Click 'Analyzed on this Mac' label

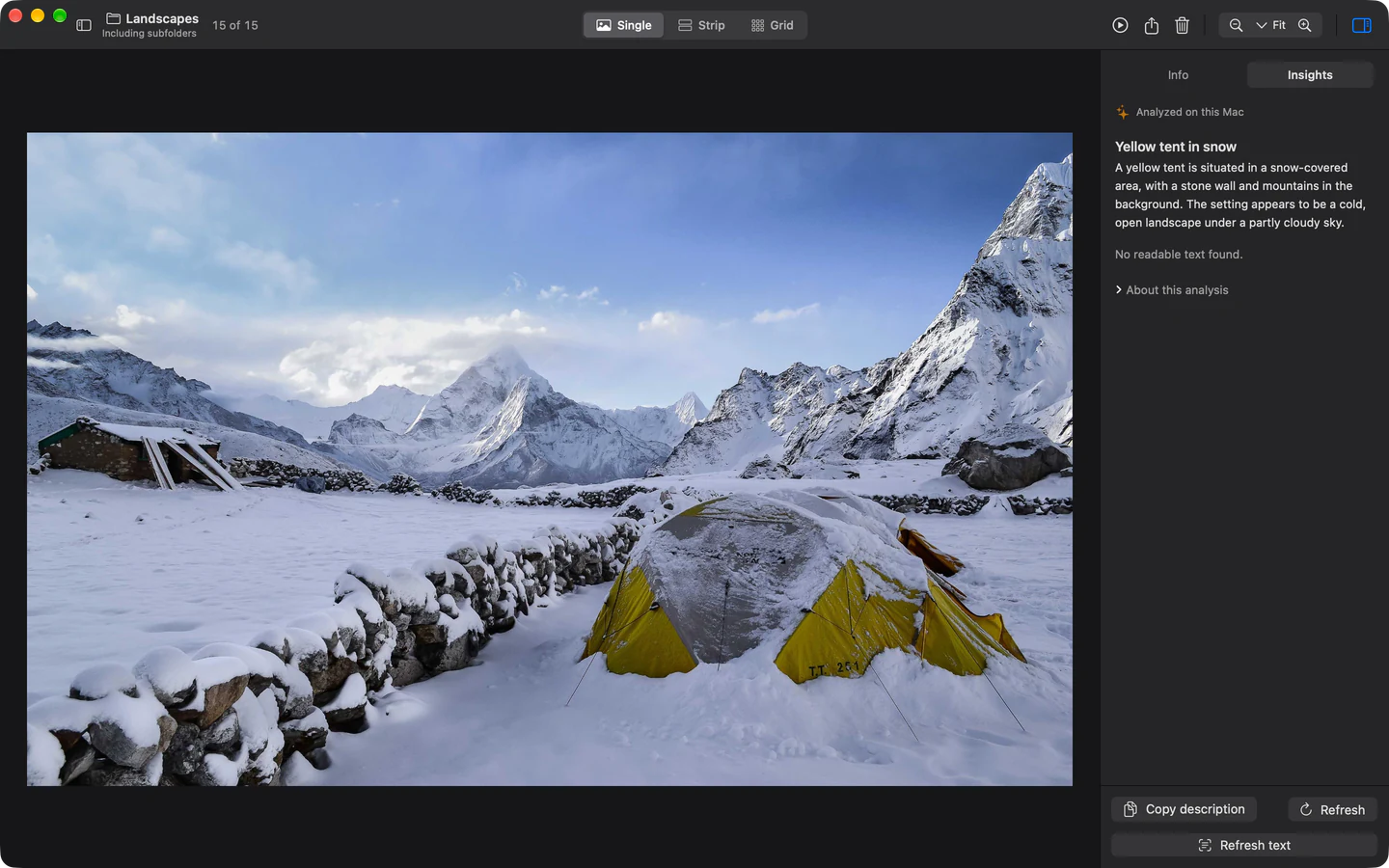[x=1189, y=112]
